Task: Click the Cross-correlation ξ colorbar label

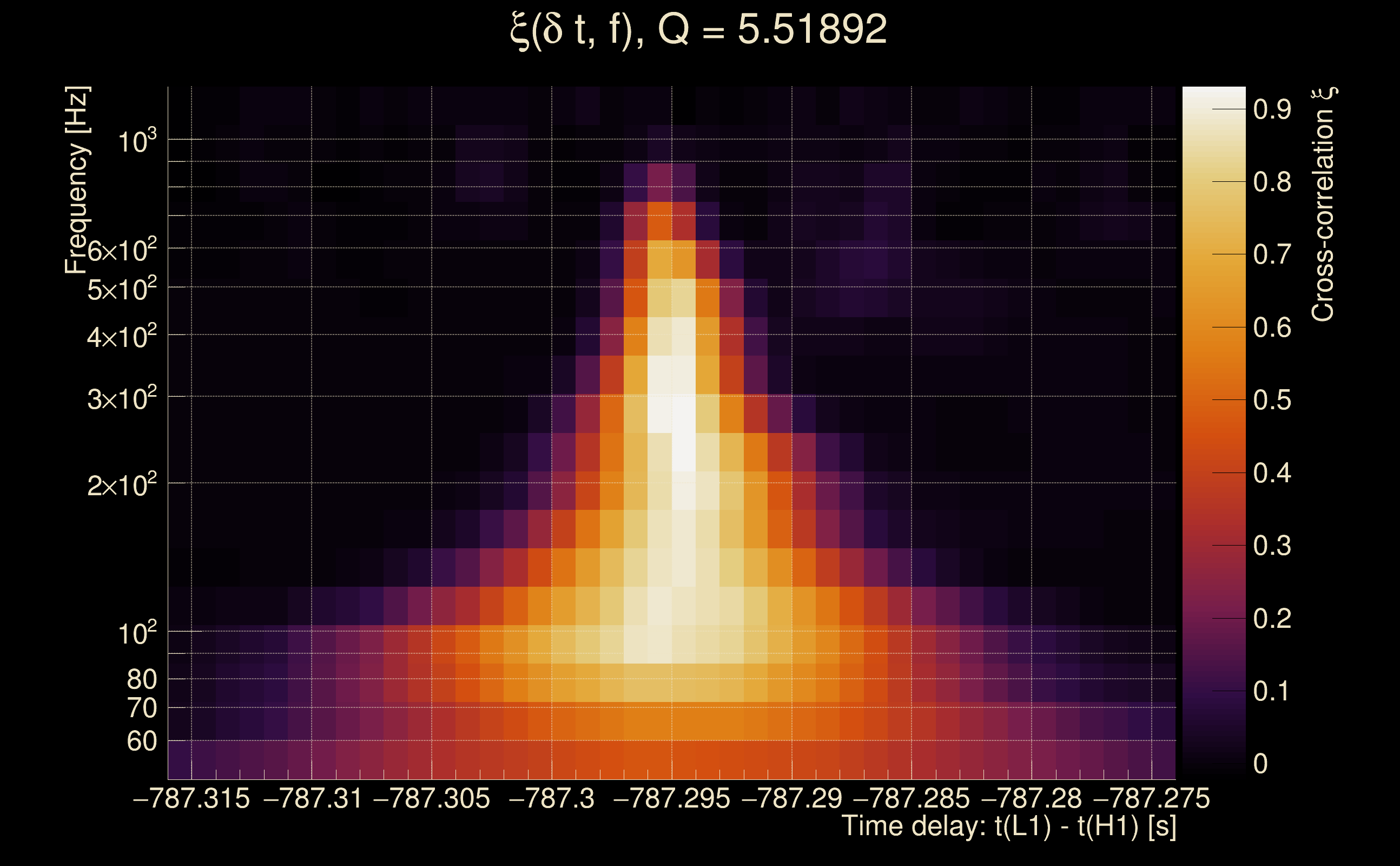Action: [x=1323, y=205]
